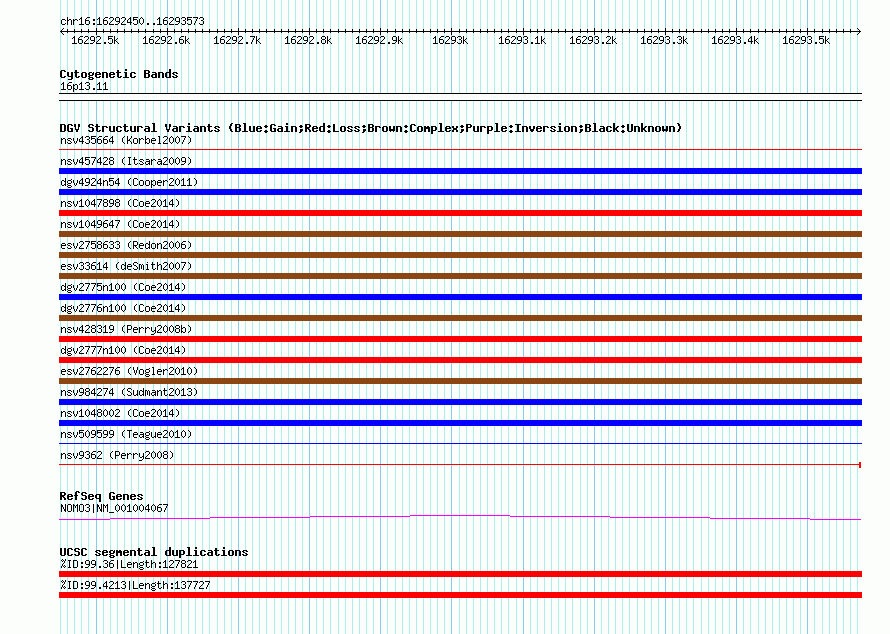Image resolution: width=890 pixels, height=634 pixels.
Task: Click the 16293.3k ruler label
Action: click(664, 40)
